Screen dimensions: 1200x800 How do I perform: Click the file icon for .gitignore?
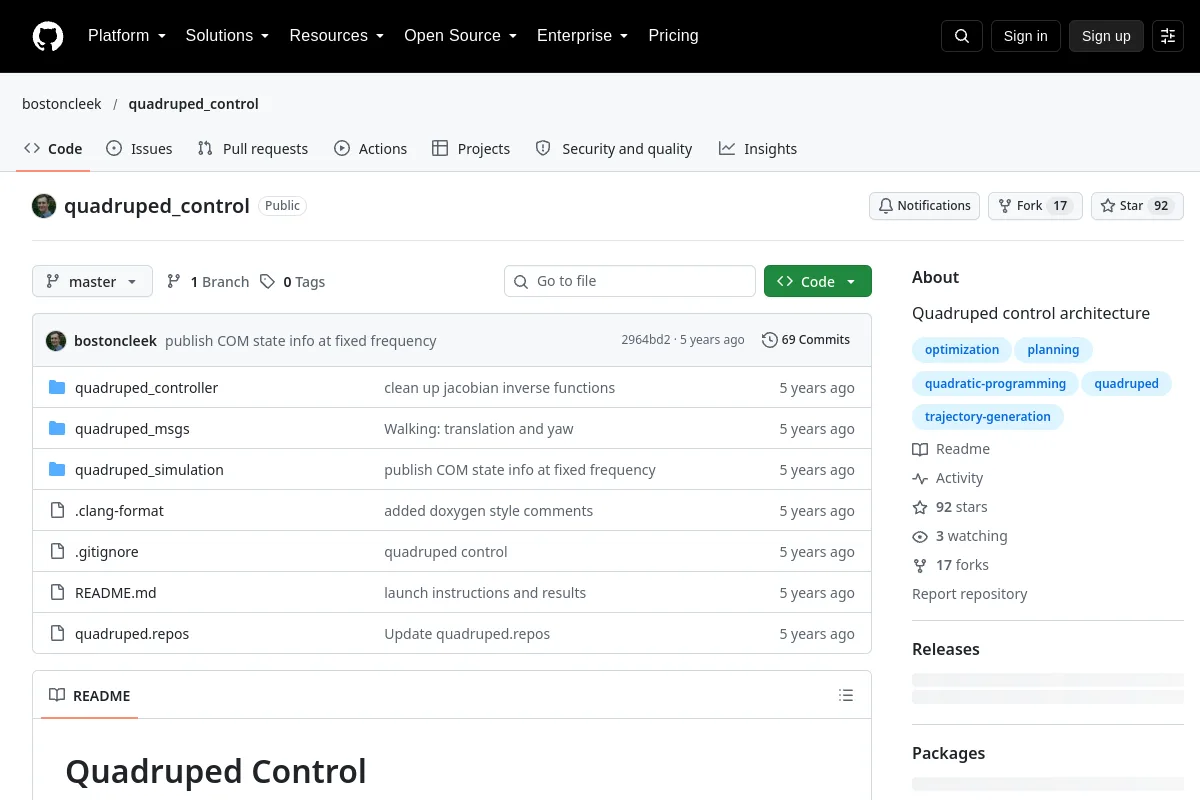click(57, 552)
